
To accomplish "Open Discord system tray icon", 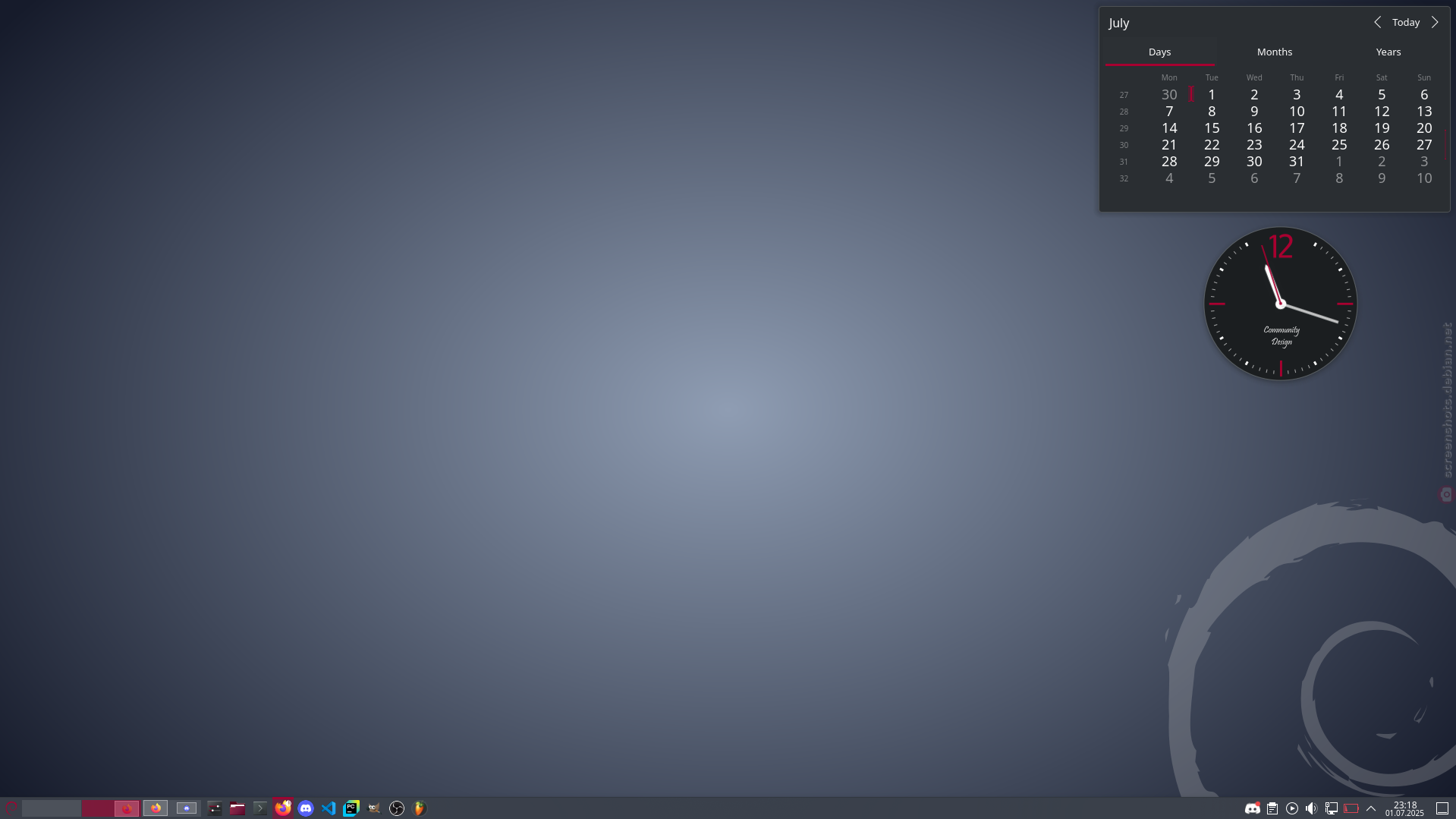I will click(1253, 808).
